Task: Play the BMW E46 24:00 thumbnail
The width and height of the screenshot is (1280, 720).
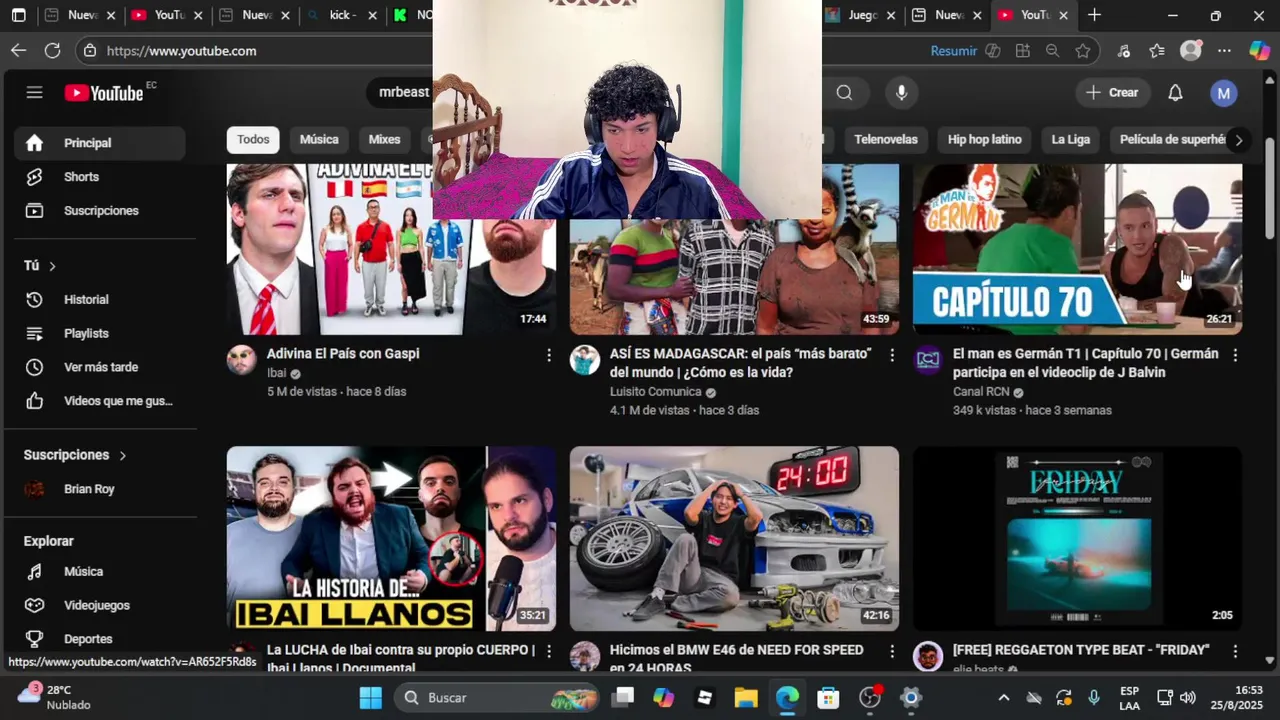Action: [734, 538]
